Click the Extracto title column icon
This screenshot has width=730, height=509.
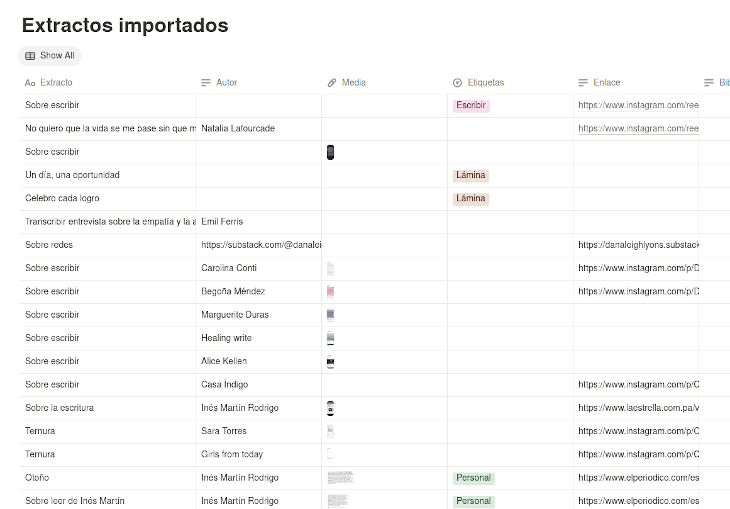[x=30, y=83]
